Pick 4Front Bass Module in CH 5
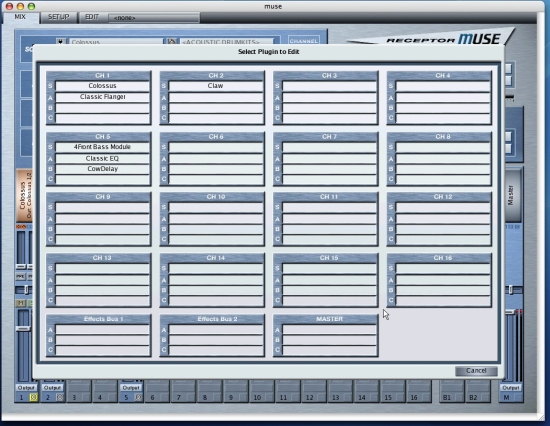This screenshot has width=550, height=426. point(102,147)
